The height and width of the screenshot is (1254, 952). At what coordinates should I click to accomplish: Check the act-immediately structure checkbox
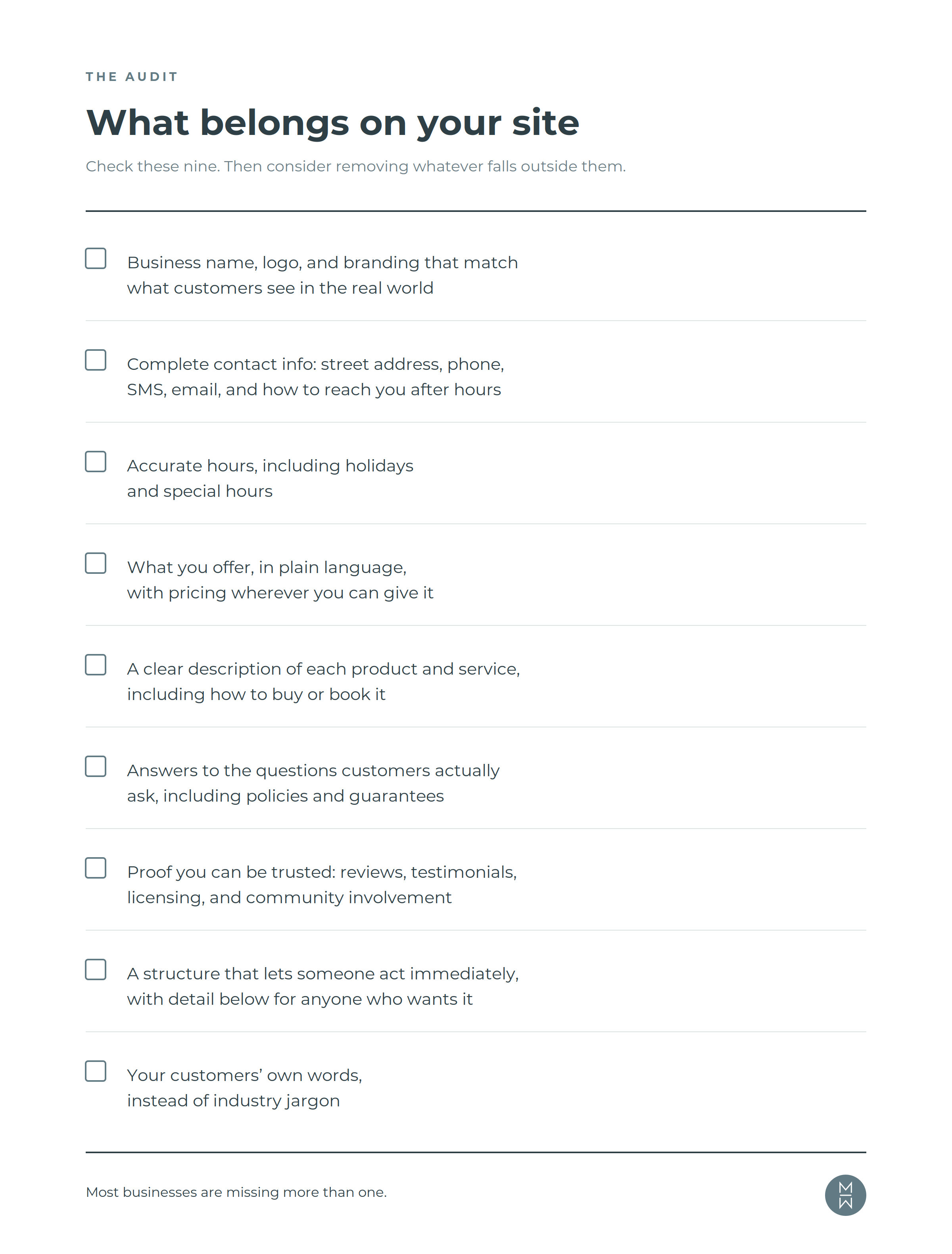[96, 969]
